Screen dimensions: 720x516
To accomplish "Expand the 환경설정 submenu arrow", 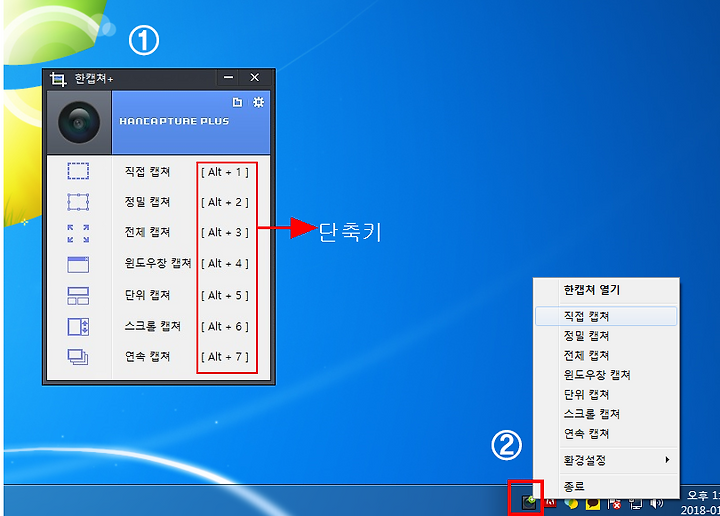I will point(667,460).
